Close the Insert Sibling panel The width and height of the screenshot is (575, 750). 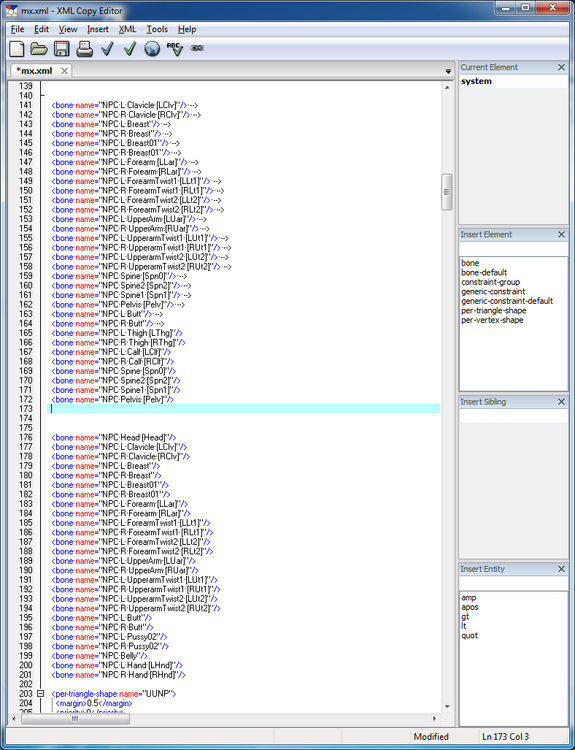tap(562, 402)
